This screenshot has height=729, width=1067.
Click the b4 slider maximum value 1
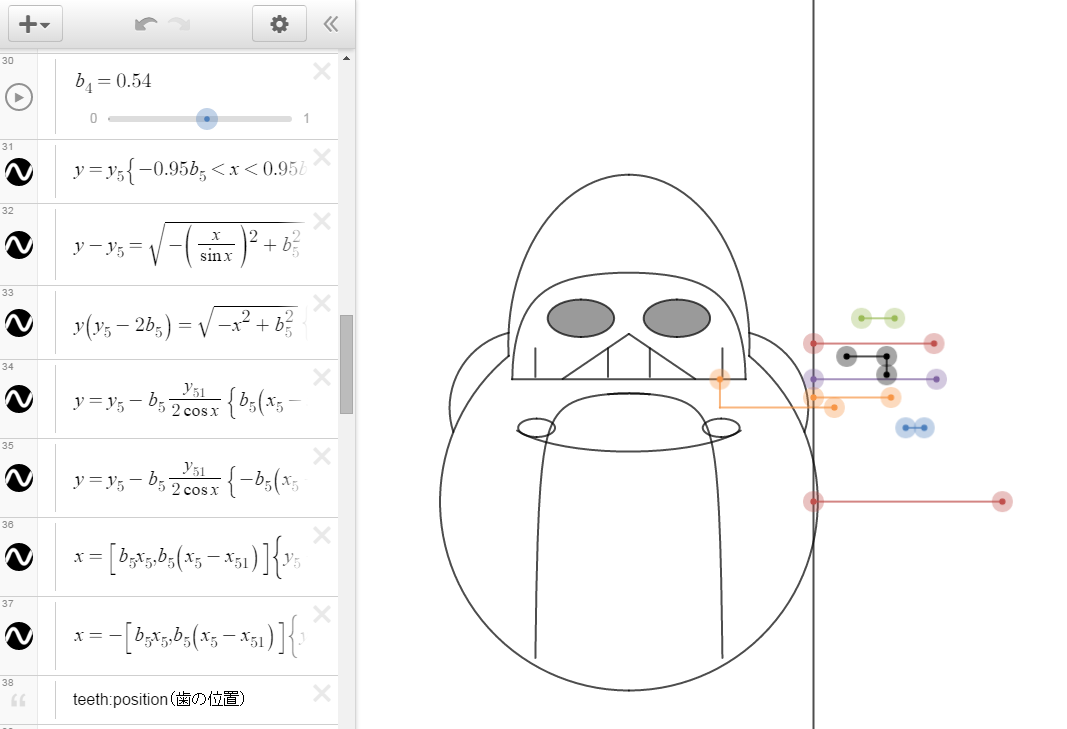[306, 118]
